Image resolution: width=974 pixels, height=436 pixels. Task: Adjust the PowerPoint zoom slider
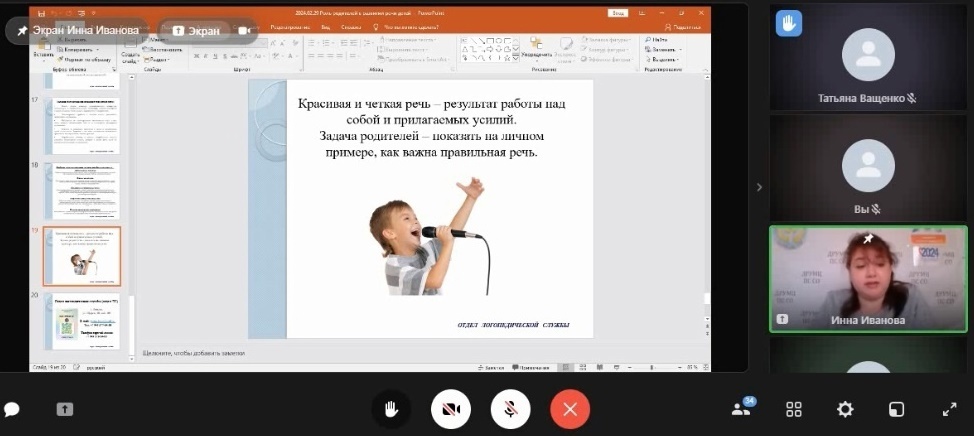click(x=652, y=368)
